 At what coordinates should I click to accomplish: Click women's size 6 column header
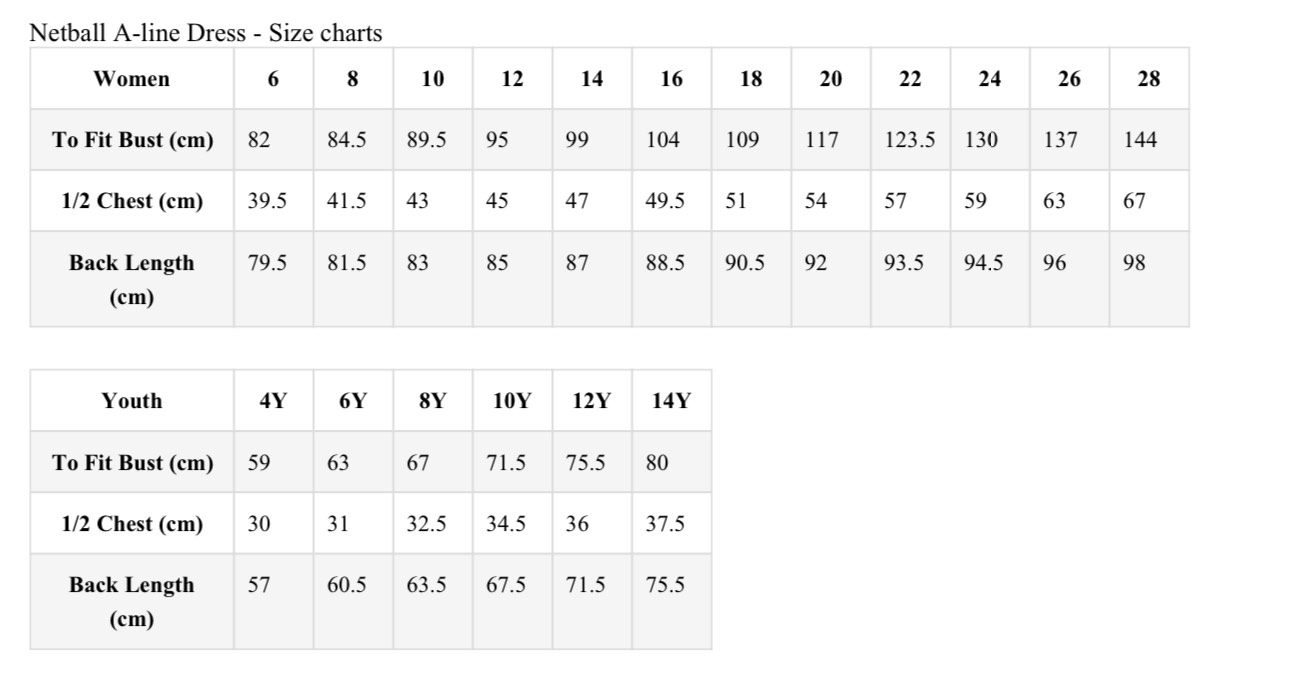[x=273, y=79]
